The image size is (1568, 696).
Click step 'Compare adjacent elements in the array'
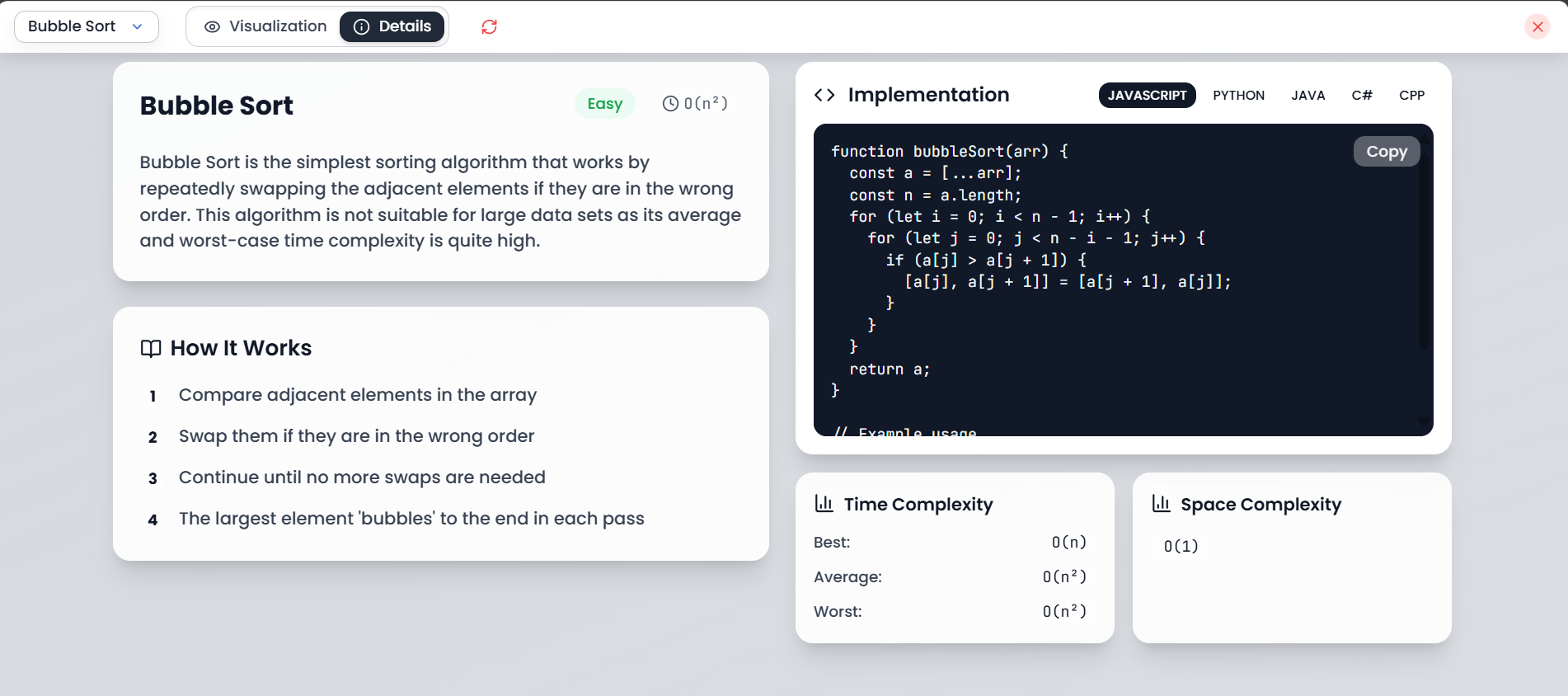[358, 395]
